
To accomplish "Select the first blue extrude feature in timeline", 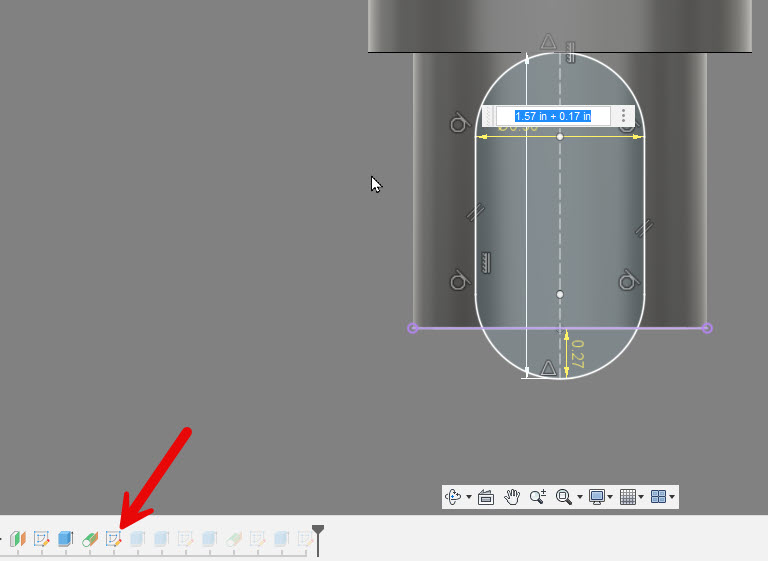I will [66, 539].
